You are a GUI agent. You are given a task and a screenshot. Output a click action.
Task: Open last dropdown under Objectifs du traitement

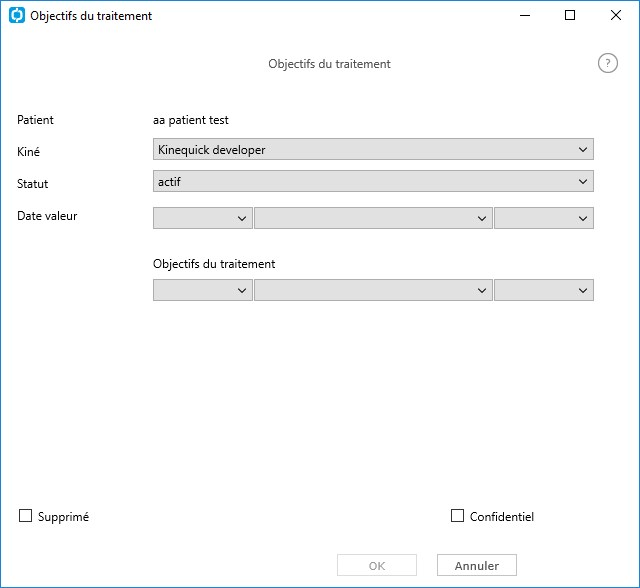coord(544,290)
